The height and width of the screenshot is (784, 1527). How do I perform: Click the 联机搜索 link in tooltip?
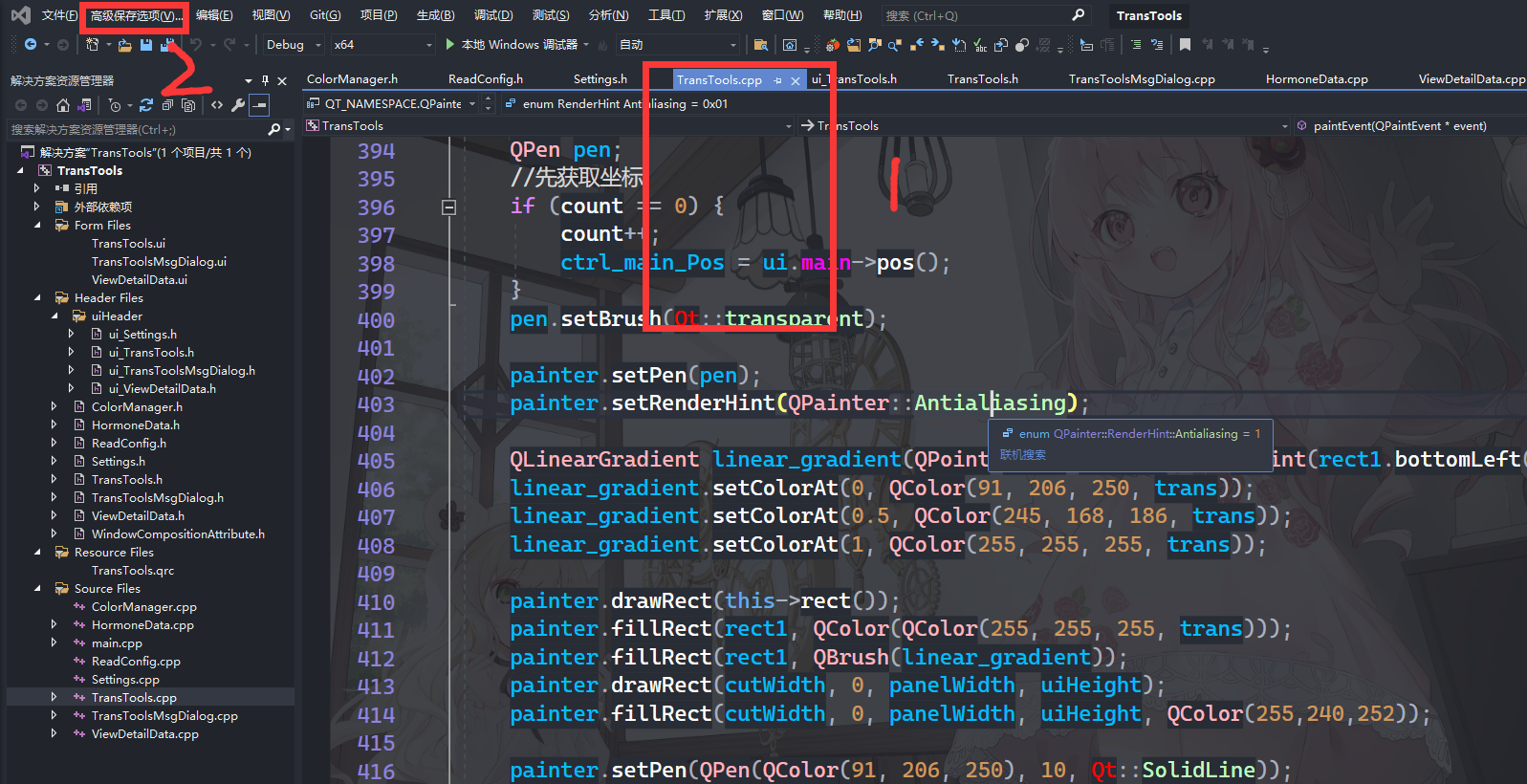[1023, 455]
